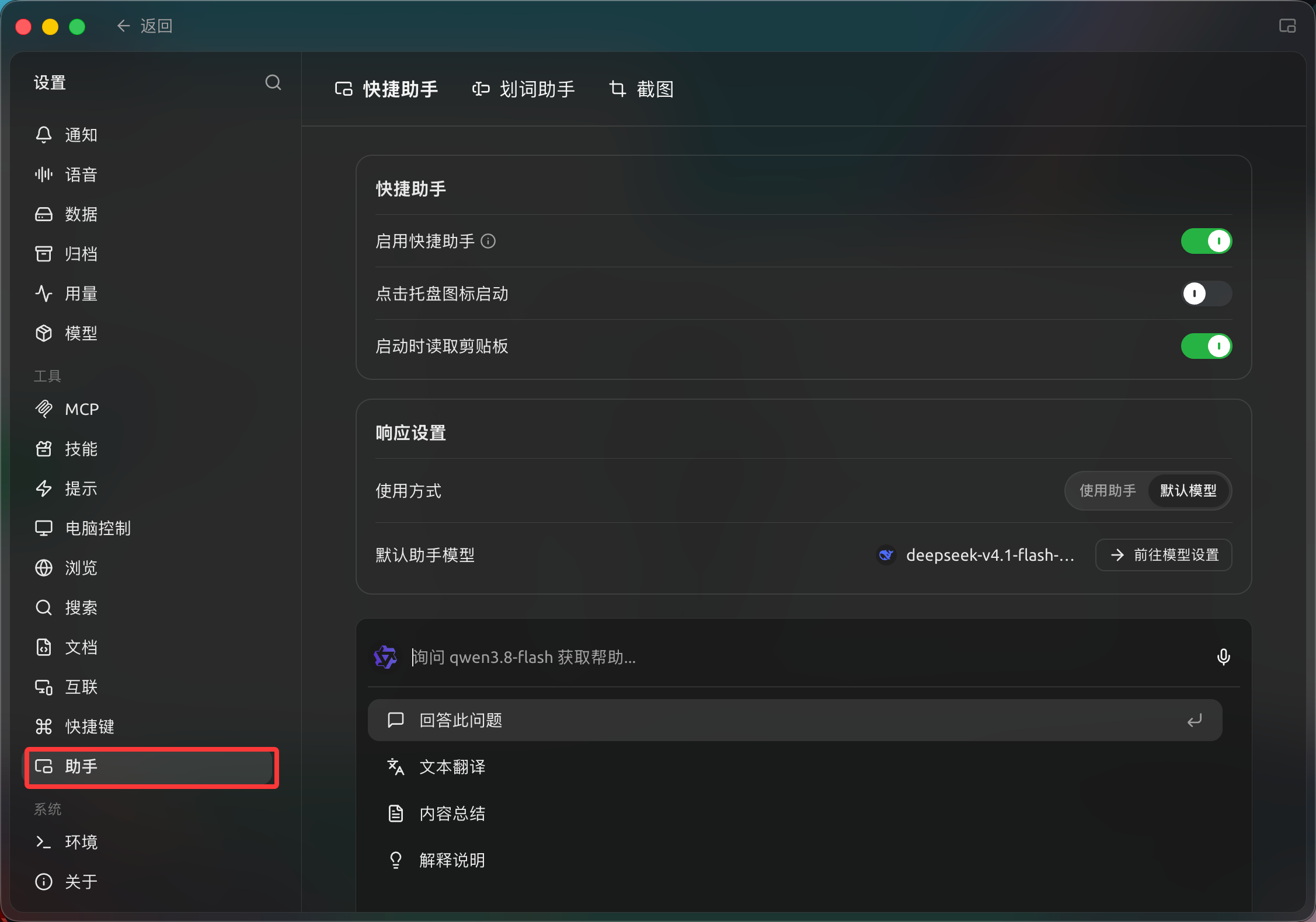
Task: Choose 文本翻译 action
Action: [x=795, y=767]
